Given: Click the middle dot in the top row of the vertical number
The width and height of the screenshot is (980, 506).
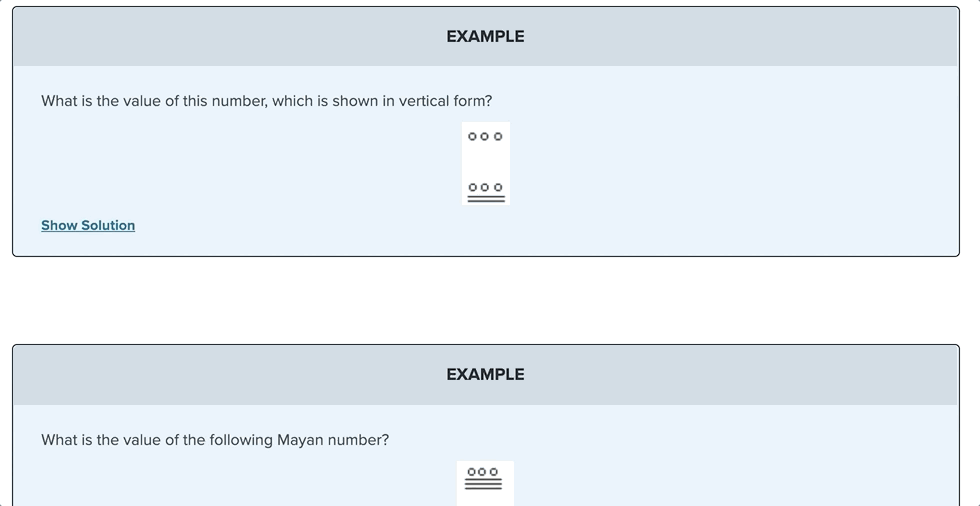Looking at the screenshot, I should (x=485, y=136).
